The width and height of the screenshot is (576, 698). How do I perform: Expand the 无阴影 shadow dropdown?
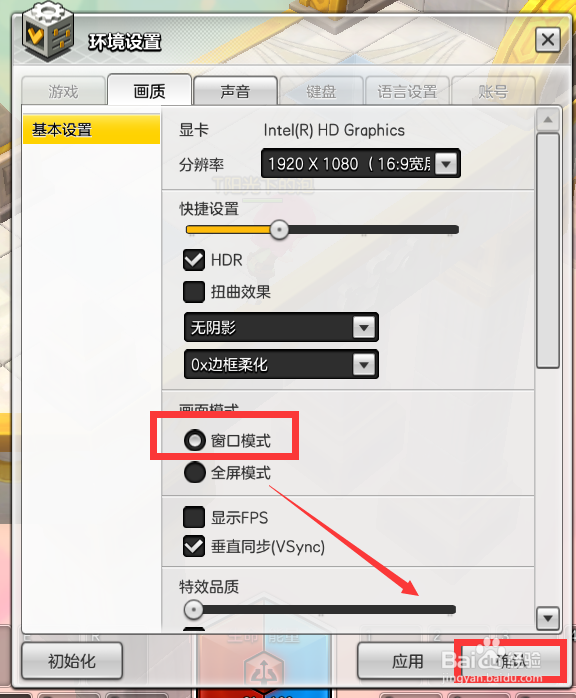coord(281,327)
